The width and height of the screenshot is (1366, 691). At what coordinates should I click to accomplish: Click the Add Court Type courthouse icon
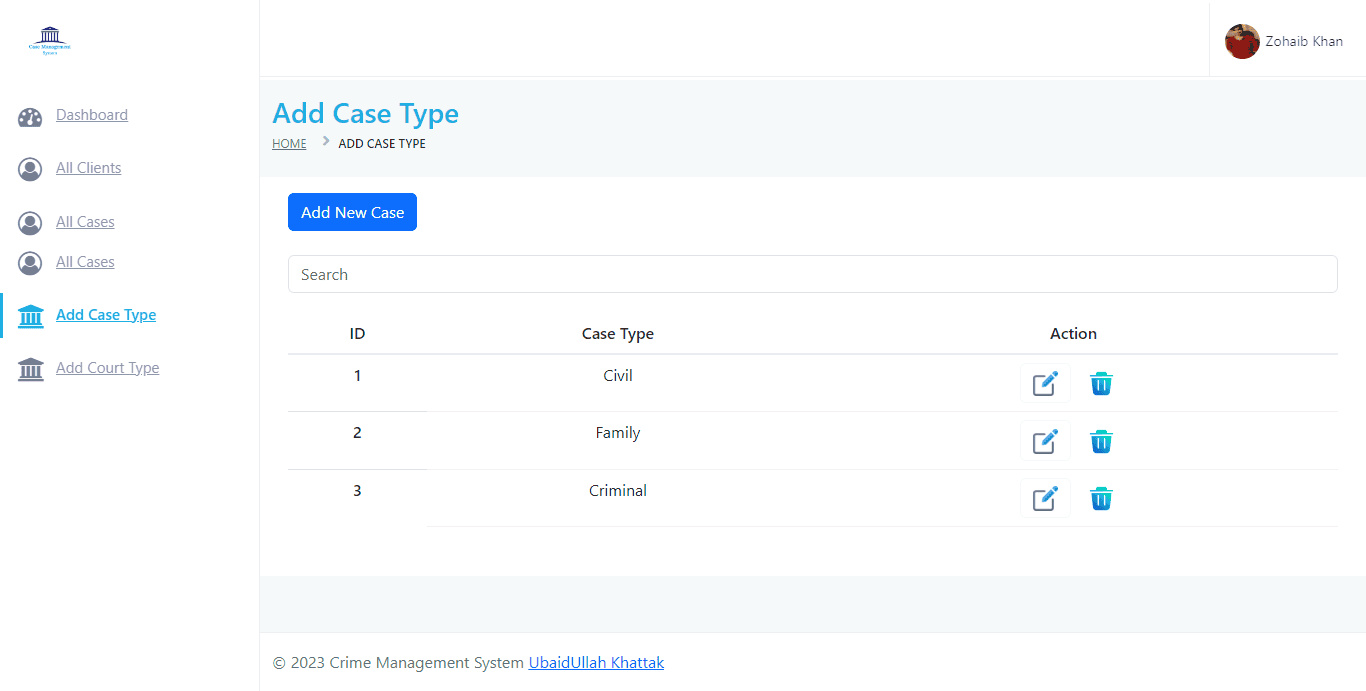click(31, 369)
